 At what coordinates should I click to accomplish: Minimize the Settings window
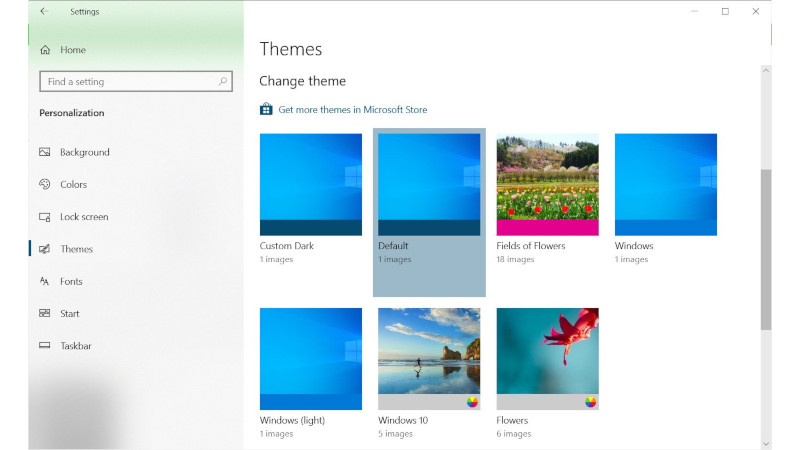pos(694,11)
